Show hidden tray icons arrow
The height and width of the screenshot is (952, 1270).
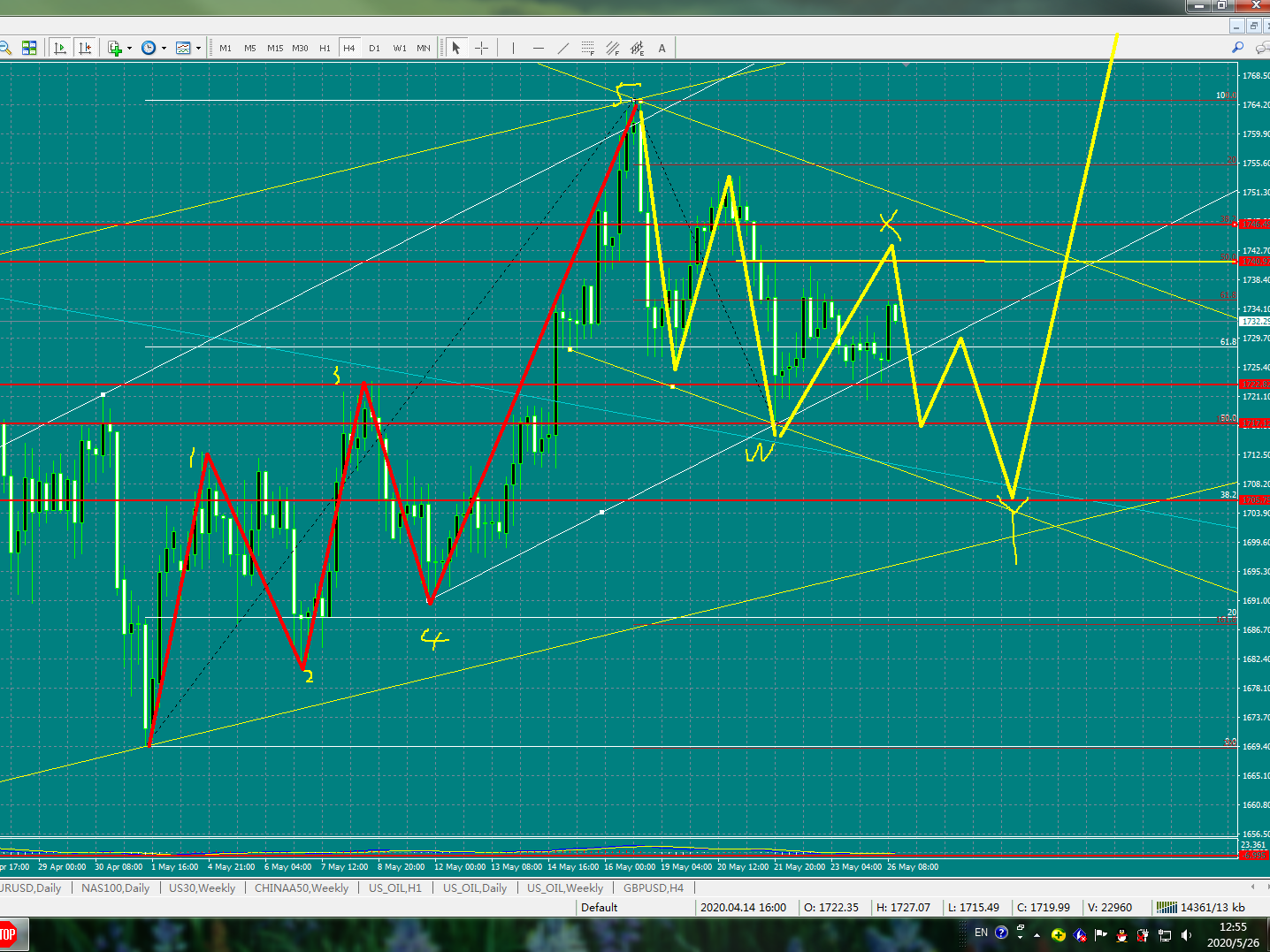click(x=1037, y=935)
